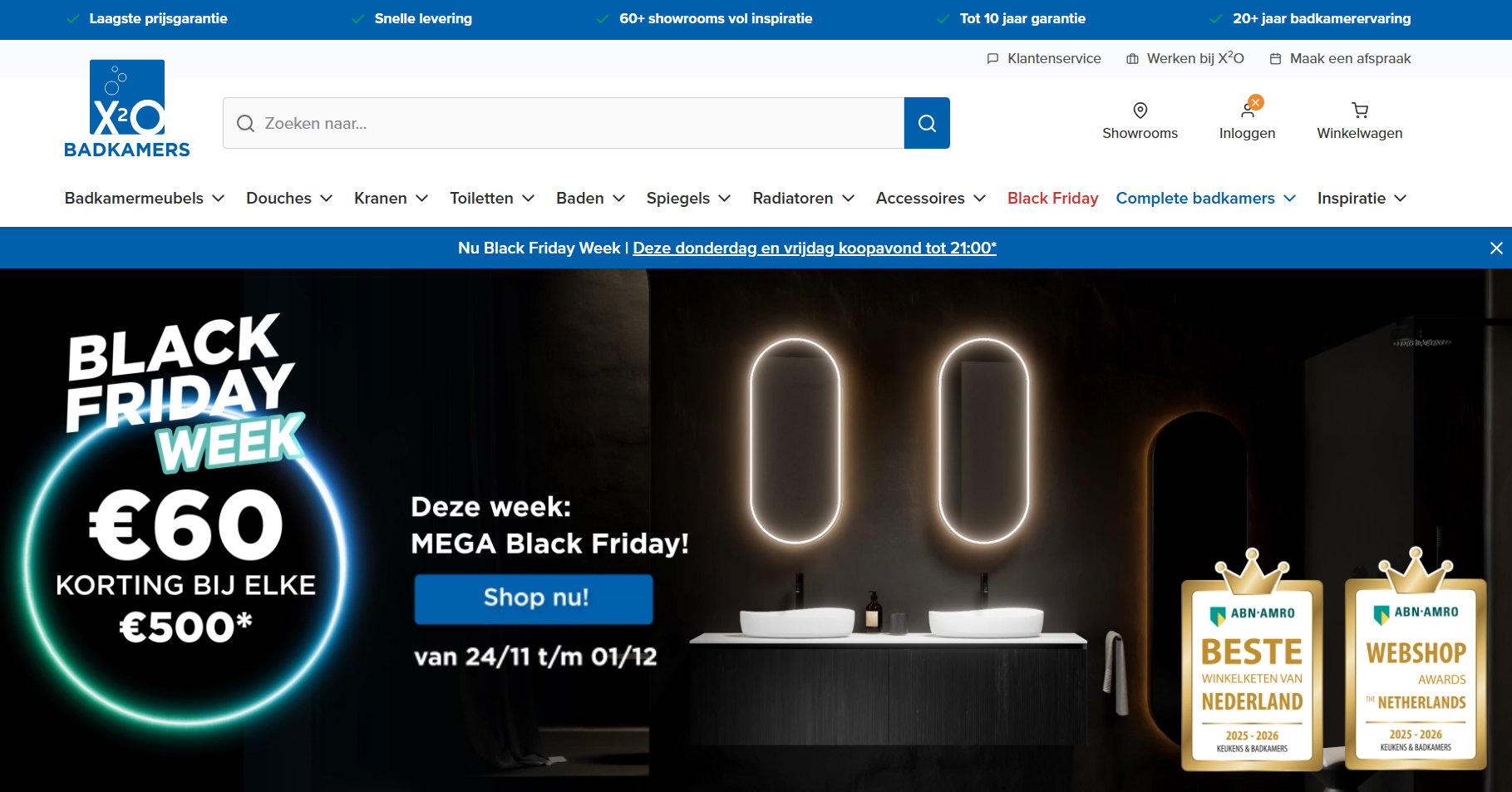Open the Showrooms location pin icon

(1140, 111)
